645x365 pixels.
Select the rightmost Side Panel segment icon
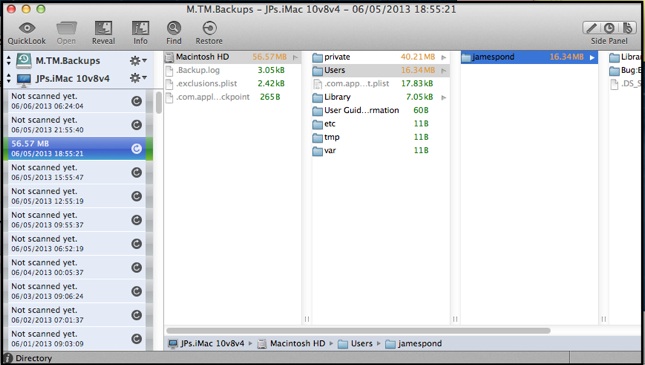(627, 28)
